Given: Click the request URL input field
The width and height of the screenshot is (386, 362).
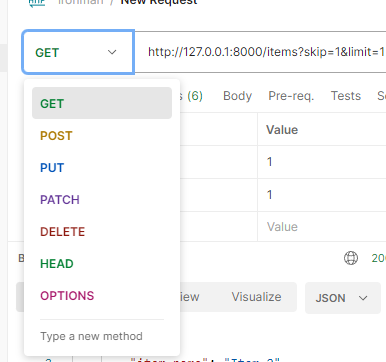Looking at the screenshot, I should (x=260, y=52).
